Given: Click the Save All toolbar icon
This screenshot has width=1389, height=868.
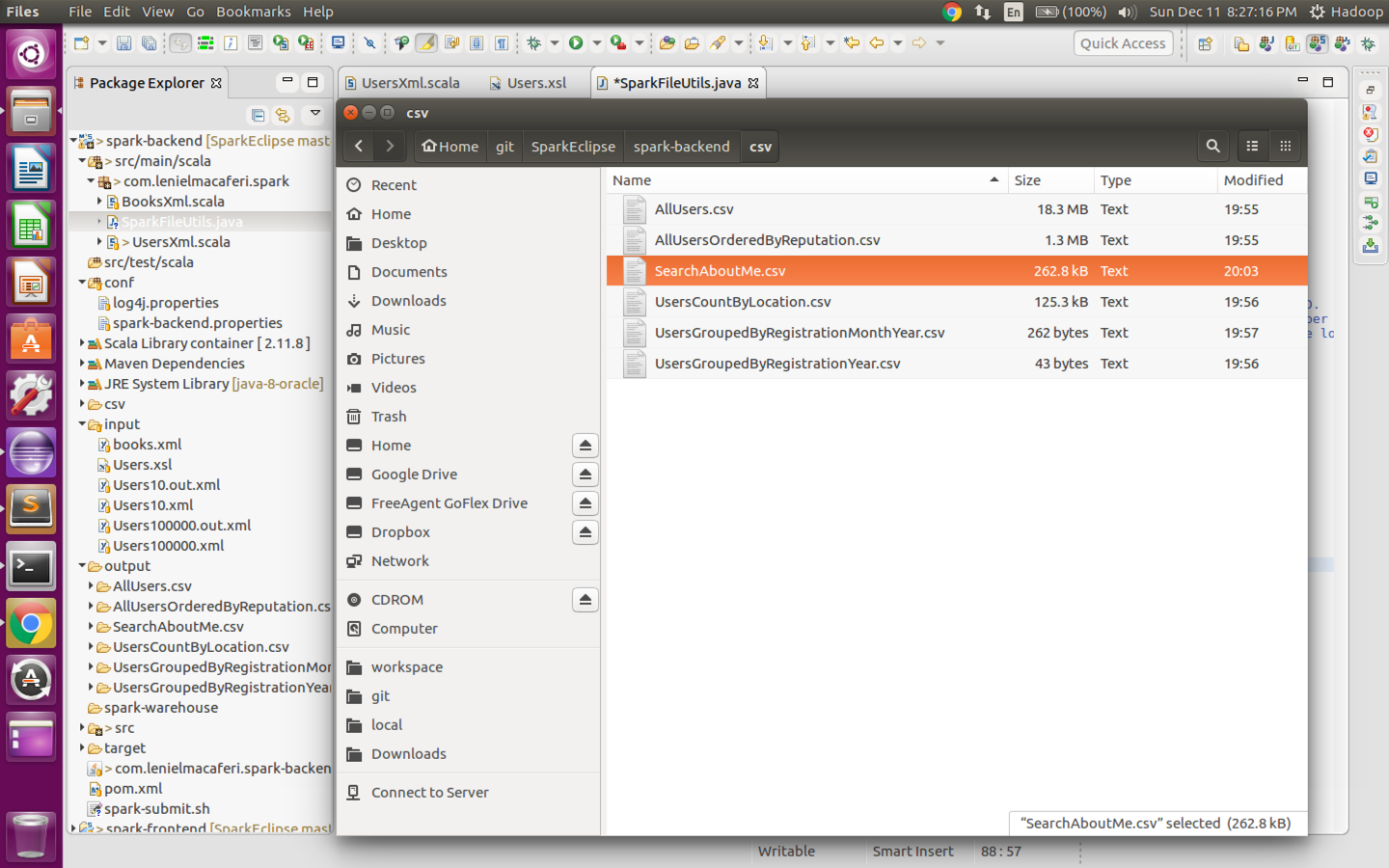Looking at the screenshot, I should tap(147, 42).
